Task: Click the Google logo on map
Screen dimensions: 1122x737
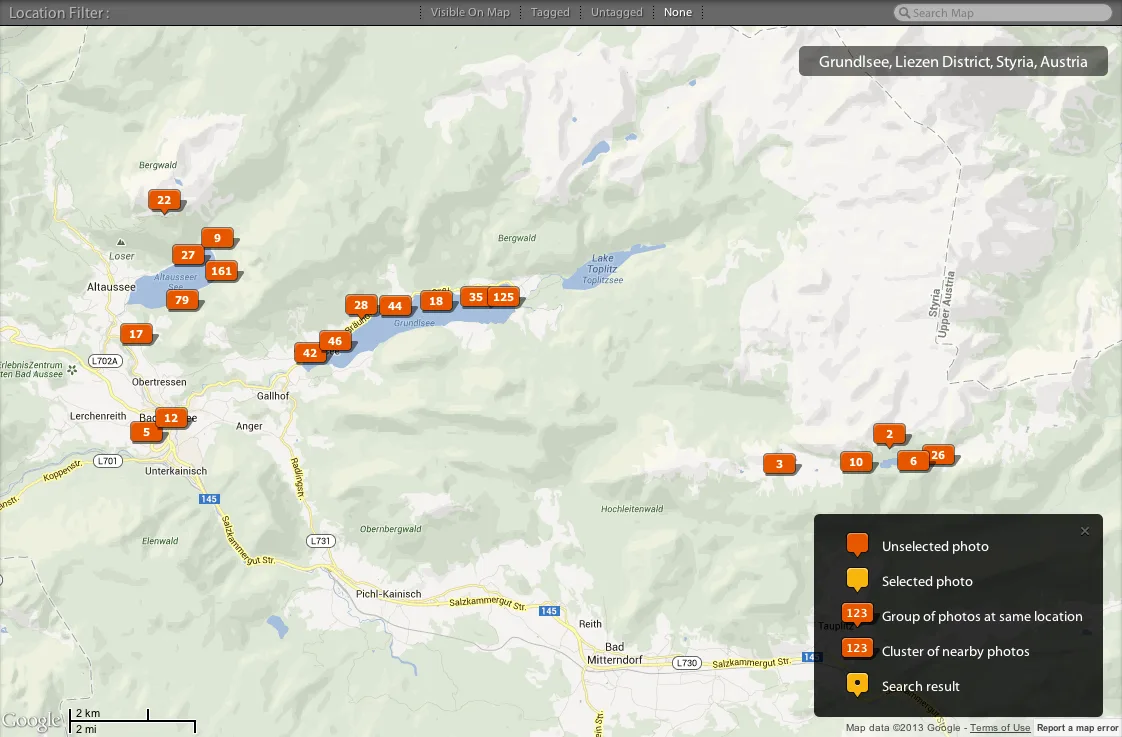Action: click(32, 721)
